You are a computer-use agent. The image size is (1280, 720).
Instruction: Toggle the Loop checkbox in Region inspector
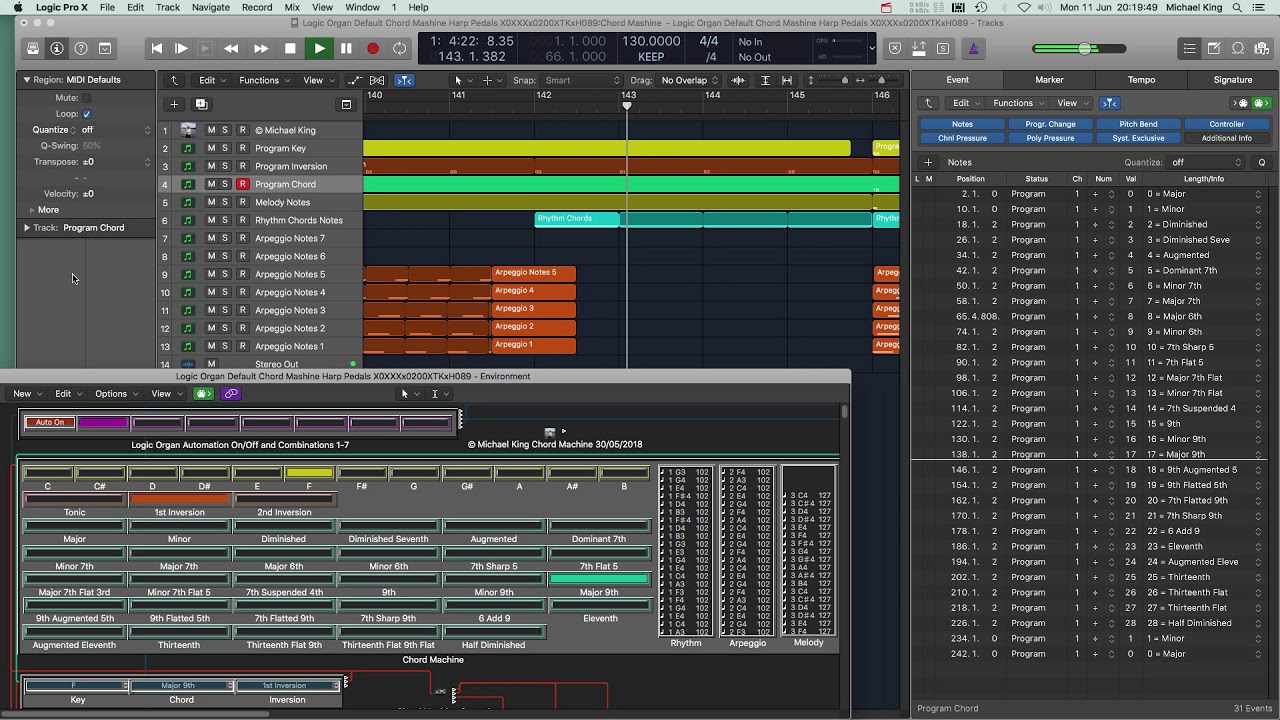pyautogui.click(x=87, y=114)
